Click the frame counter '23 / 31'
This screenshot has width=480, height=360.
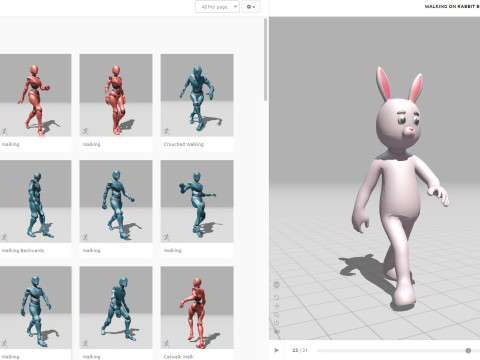[x=300, y=350]
